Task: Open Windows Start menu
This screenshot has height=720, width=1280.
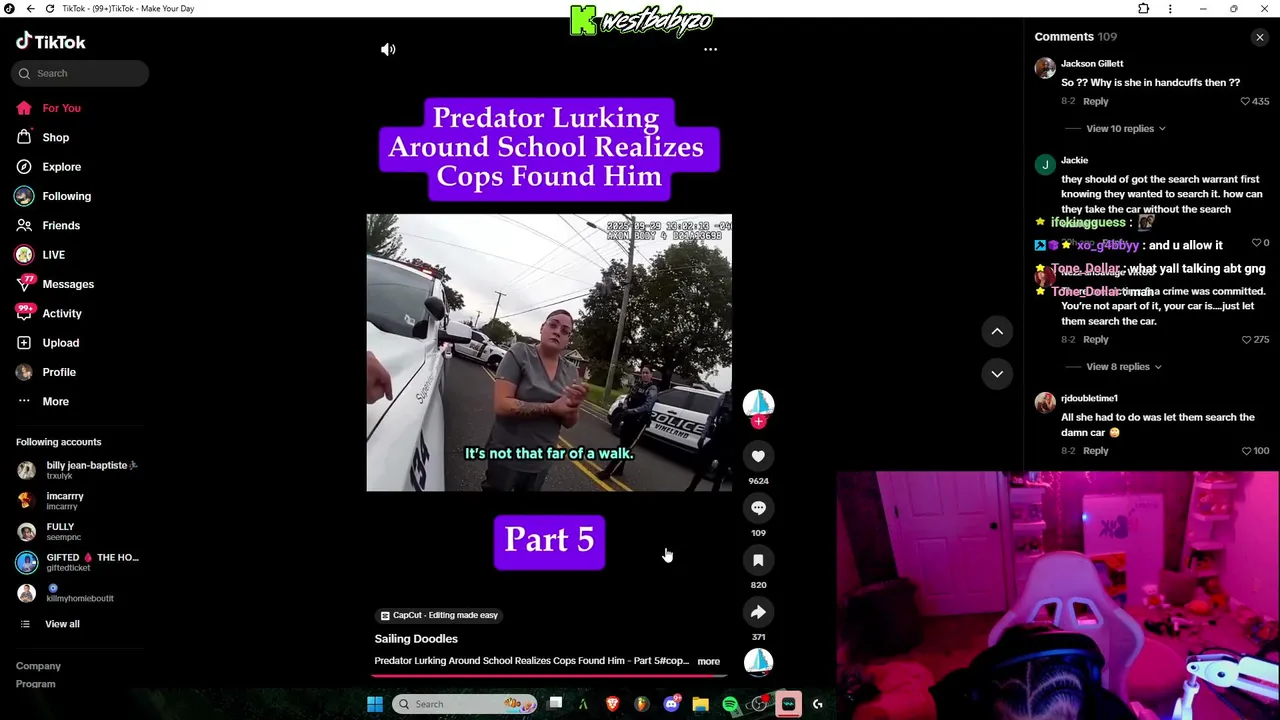Action: [x=375, y=704]
